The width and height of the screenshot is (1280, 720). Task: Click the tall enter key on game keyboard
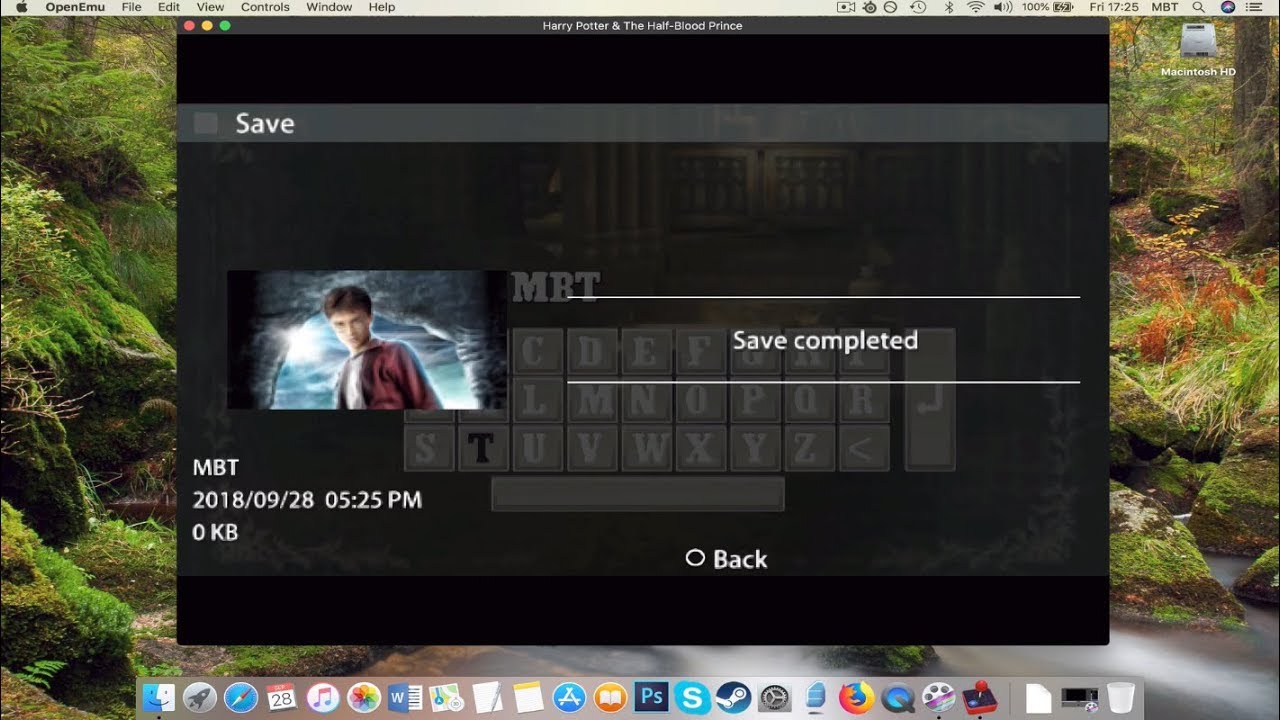(930, 400)
